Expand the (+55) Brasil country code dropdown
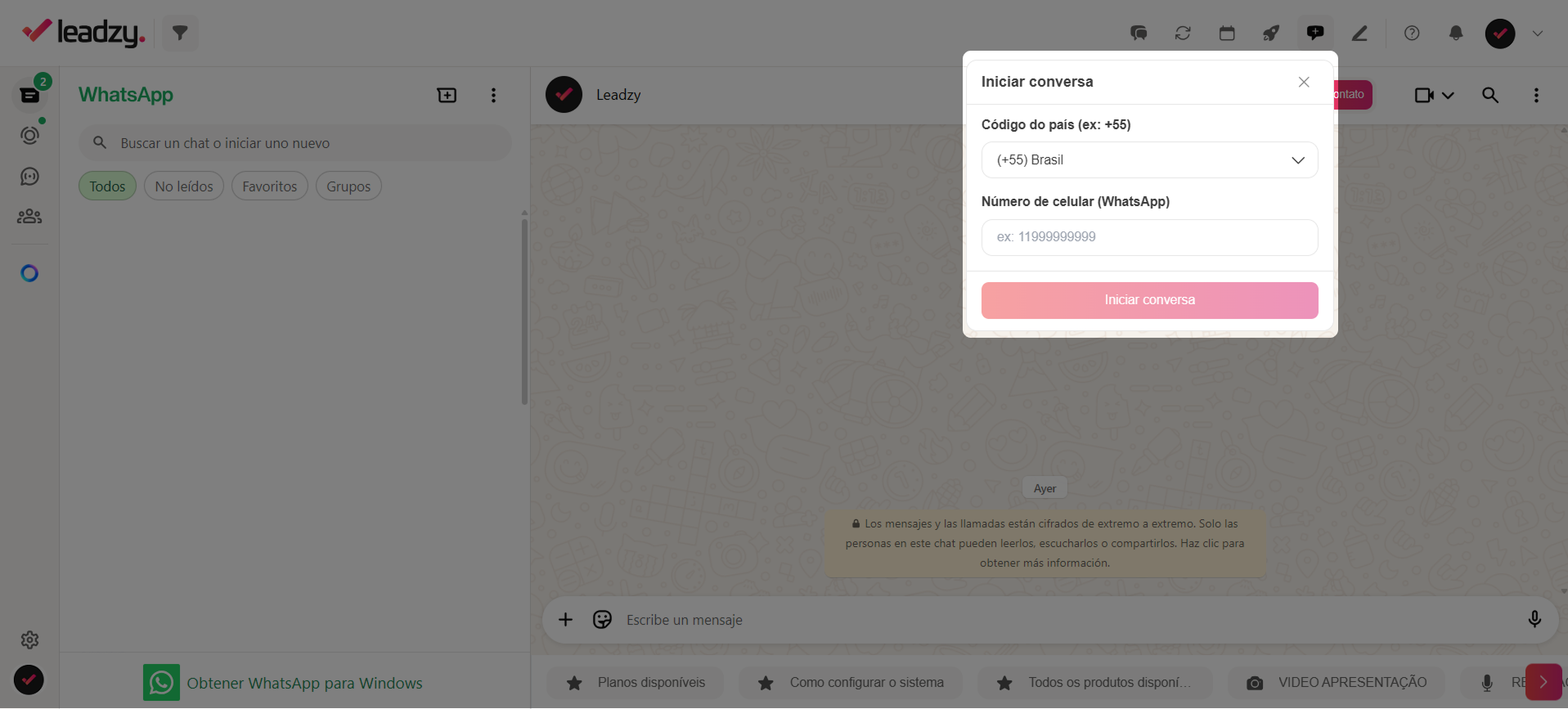The image size is (1568, 709). click(1149, 160)
